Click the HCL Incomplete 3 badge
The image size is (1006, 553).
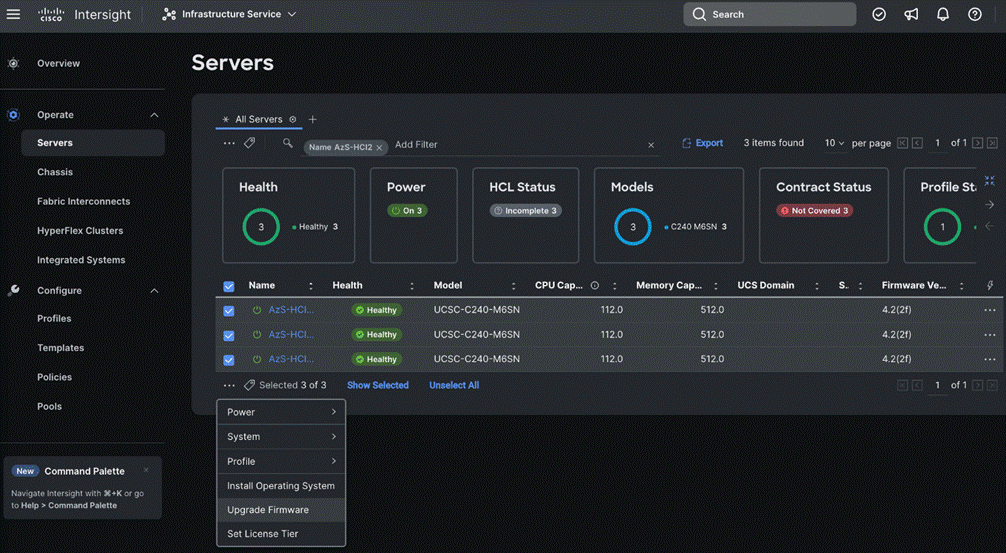click(525, 210)
